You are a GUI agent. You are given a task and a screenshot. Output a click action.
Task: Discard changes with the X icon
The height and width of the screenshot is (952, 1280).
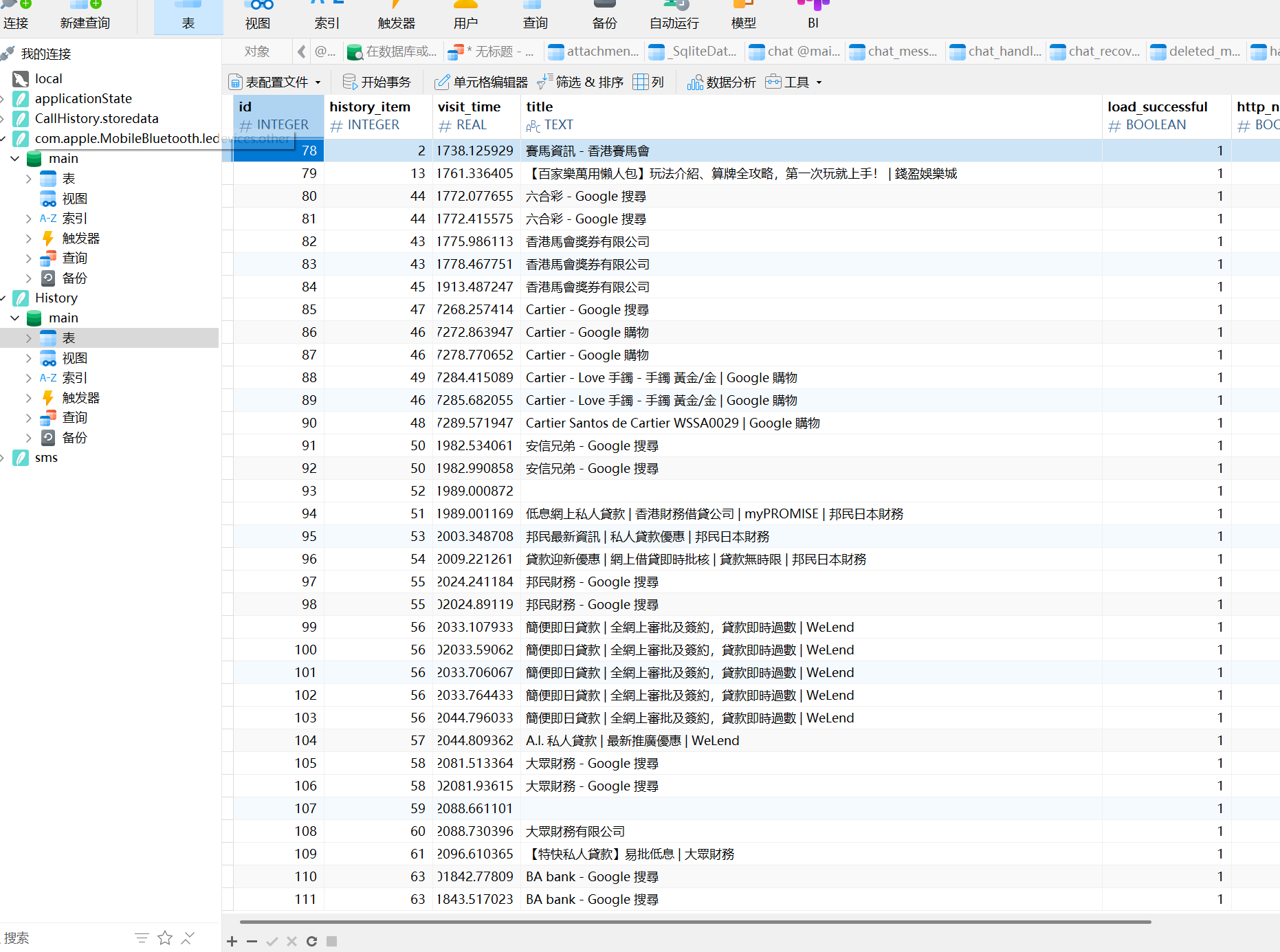292,941
